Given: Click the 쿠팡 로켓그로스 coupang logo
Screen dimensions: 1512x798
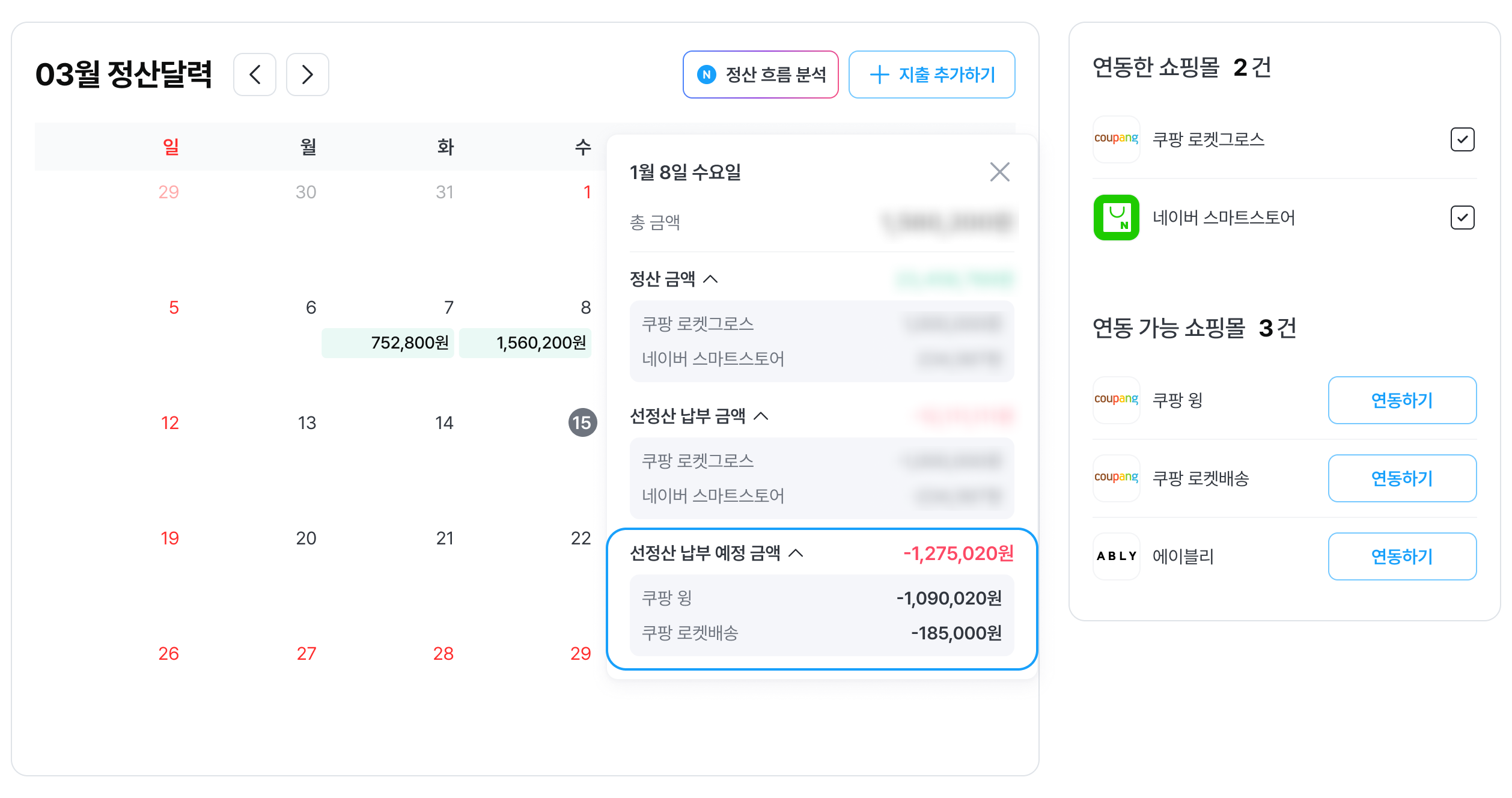Looking at the screenshot, I should 1116,139.
